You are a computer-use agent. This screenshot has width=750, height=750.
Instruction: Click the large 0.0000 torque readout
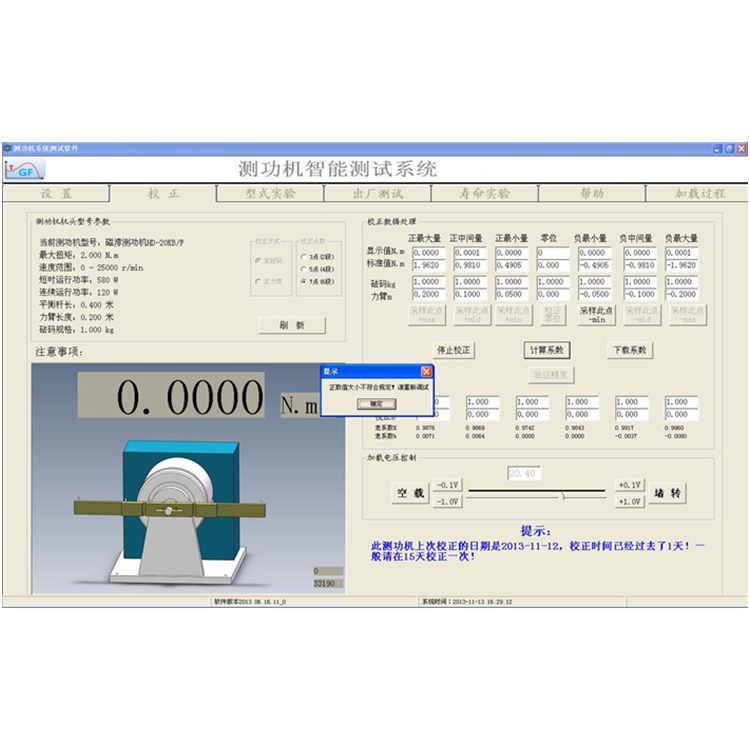(171, 395)
